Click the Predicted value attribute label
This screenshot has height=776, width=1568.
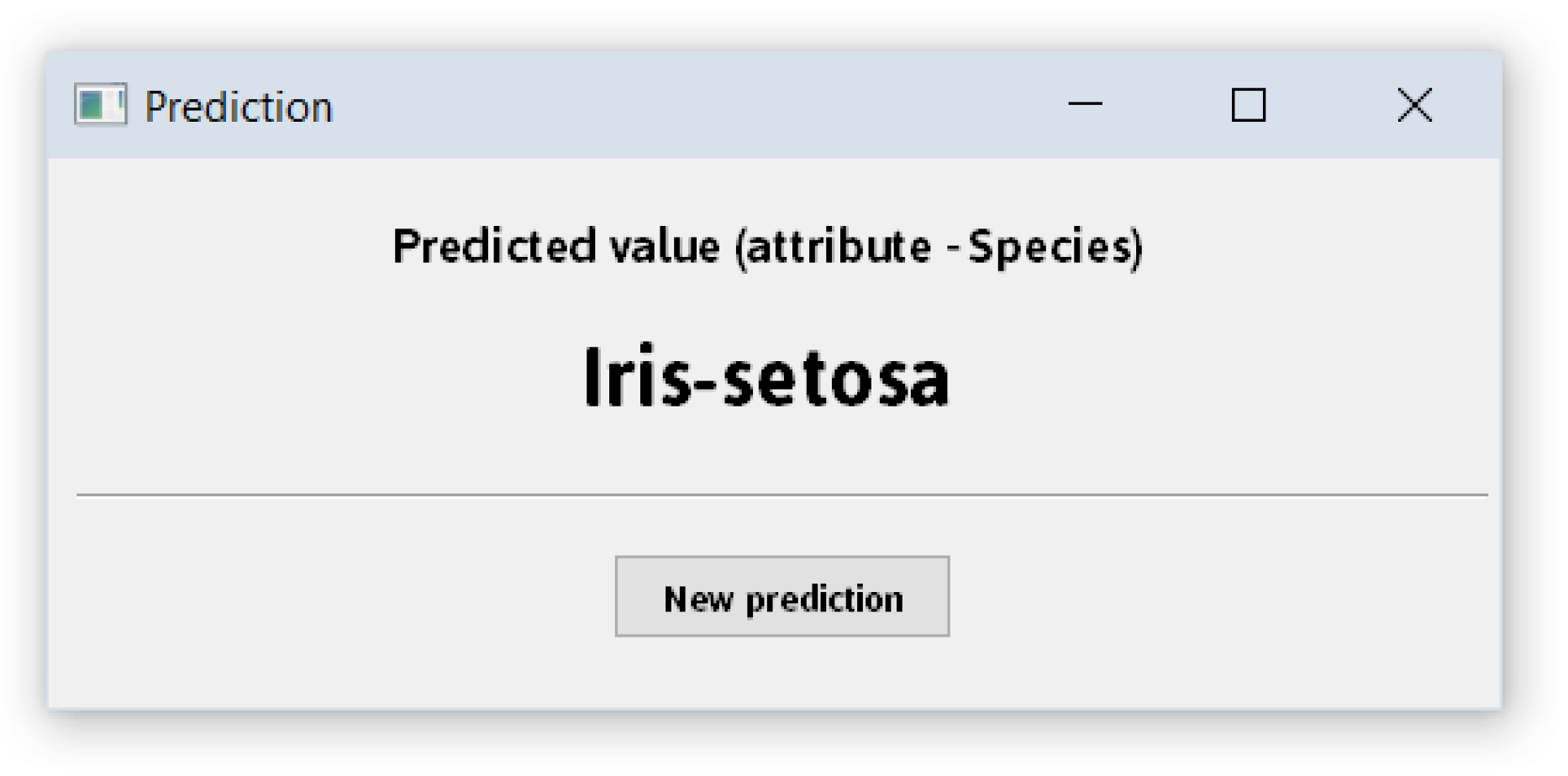(x=767, y=247)
